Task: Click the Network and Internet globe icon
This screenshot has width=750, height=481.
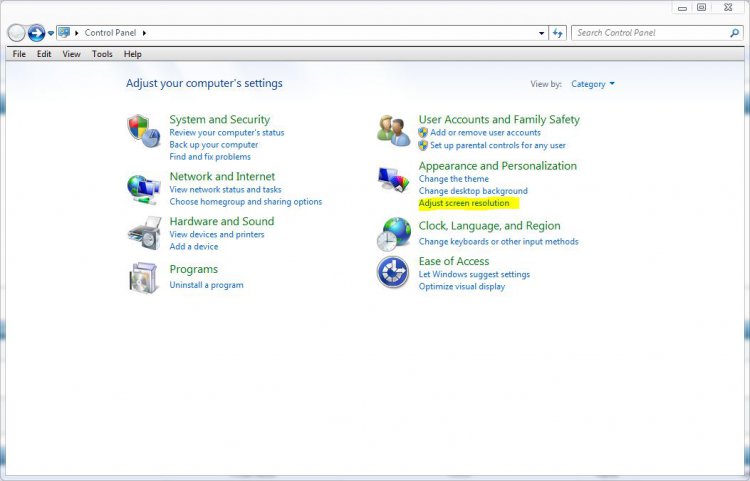Action: 143,189
